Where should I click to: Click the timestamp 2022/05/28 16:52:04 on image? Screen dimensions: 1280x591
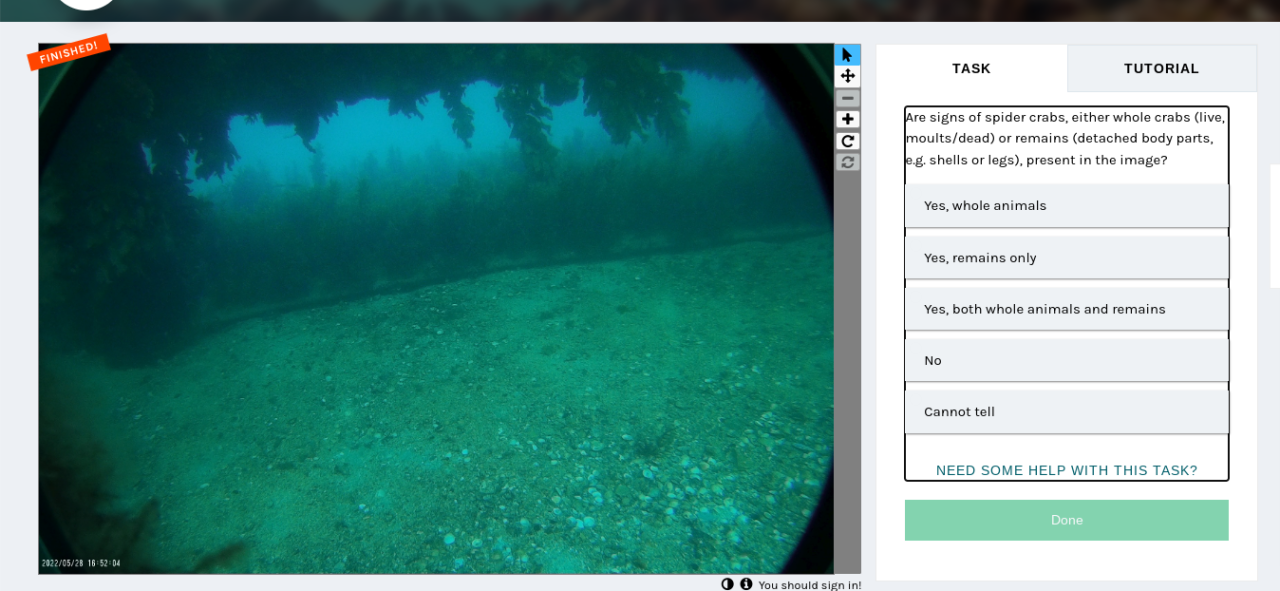point(81,563)
